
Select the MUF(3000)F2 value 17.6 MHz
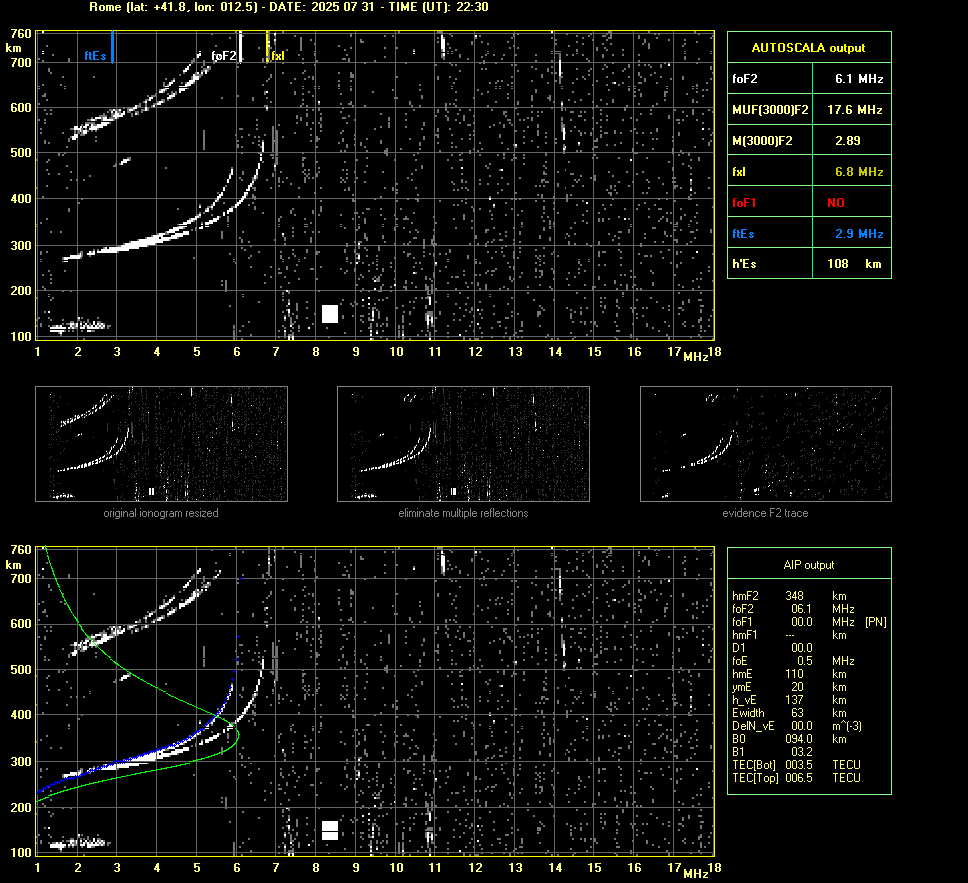coord(854,109)
